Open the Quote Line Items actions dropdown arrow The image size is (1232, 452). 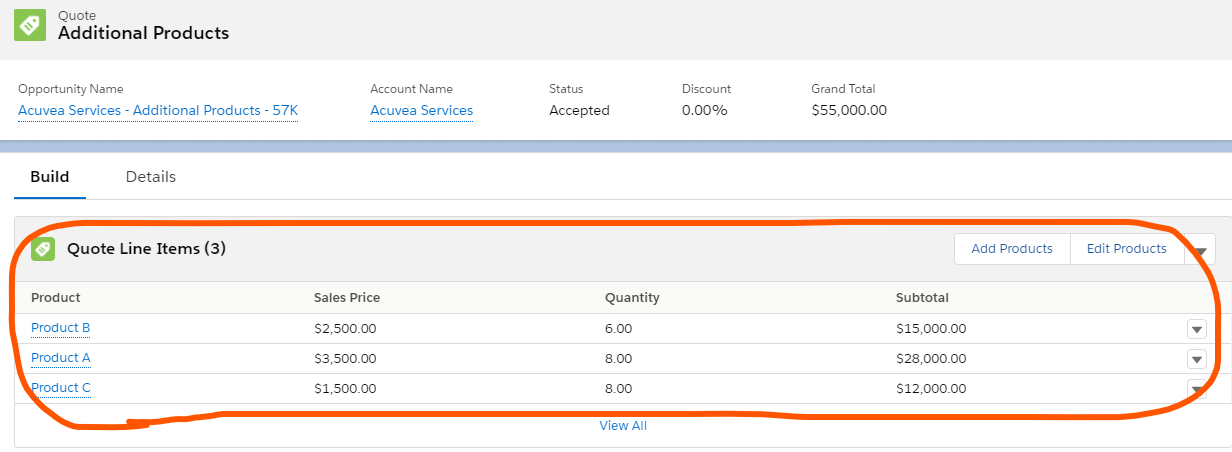click(x=1200, y=250)
